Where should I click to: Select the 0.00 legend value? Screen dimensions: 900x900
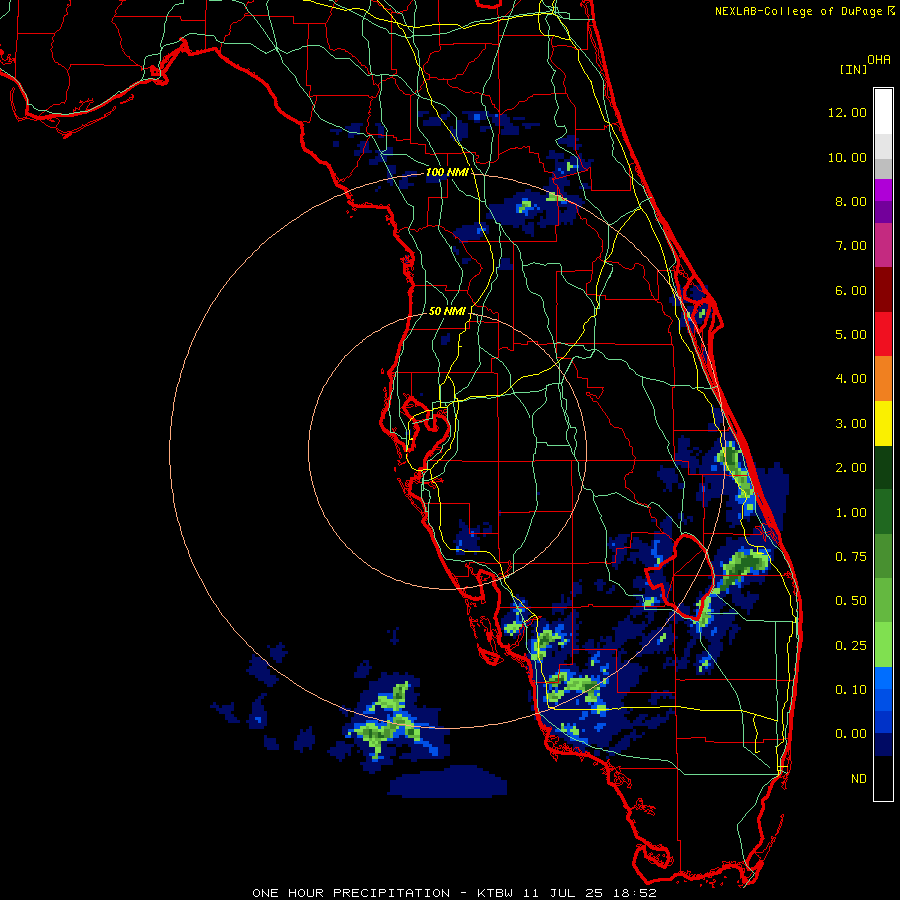(x=851, y=734)
